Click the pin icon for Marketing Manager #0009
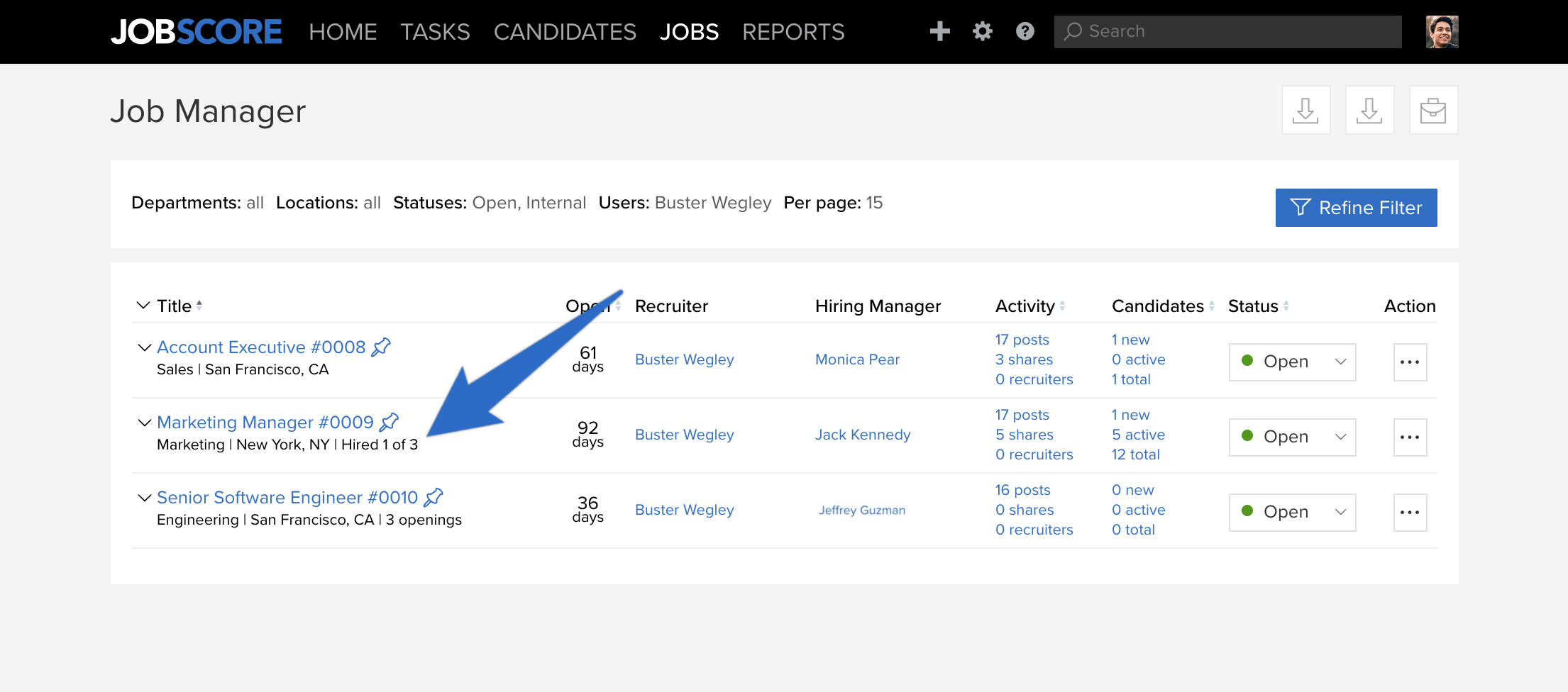This screenshot has height=692, width=1568. point(389,422)
